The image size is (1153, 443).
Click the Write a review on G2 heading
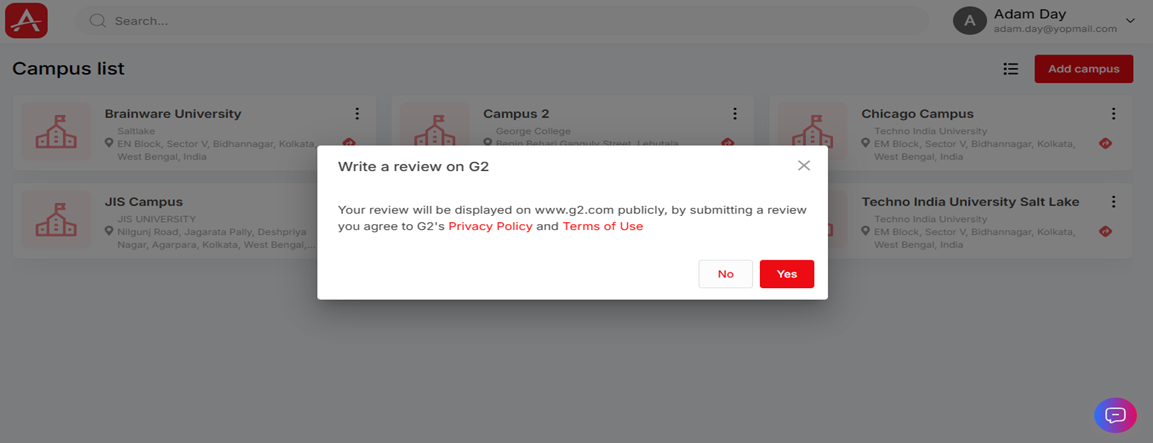[x=413, y=167]
